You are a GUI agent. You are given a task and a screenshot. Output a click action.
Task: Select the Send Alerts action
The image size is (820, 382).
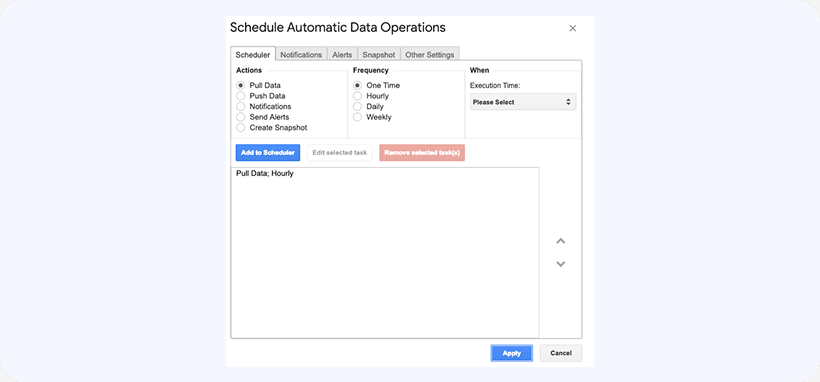tap(241, 117)
